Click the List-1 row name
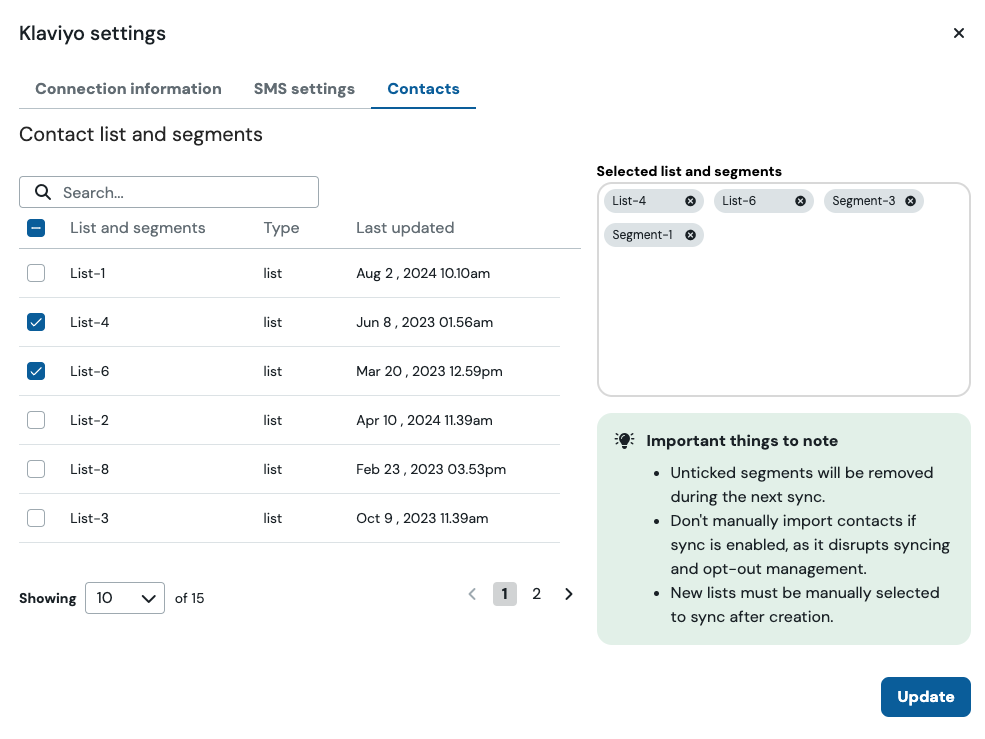The height and width of the screenshot is (739, 985). pos(88,273)
